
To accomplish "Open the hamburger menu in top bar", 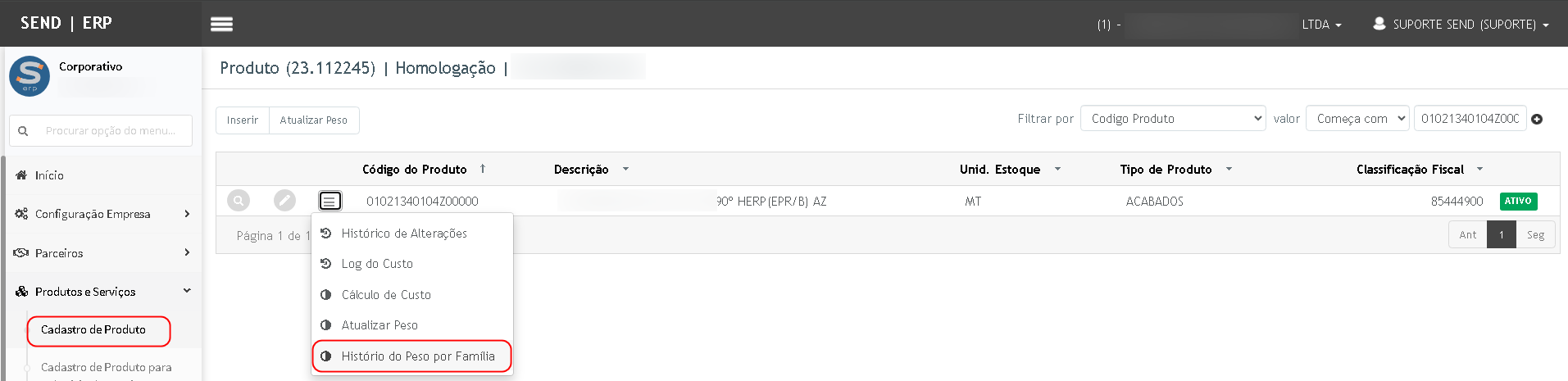I will click(x=221, y=24).
